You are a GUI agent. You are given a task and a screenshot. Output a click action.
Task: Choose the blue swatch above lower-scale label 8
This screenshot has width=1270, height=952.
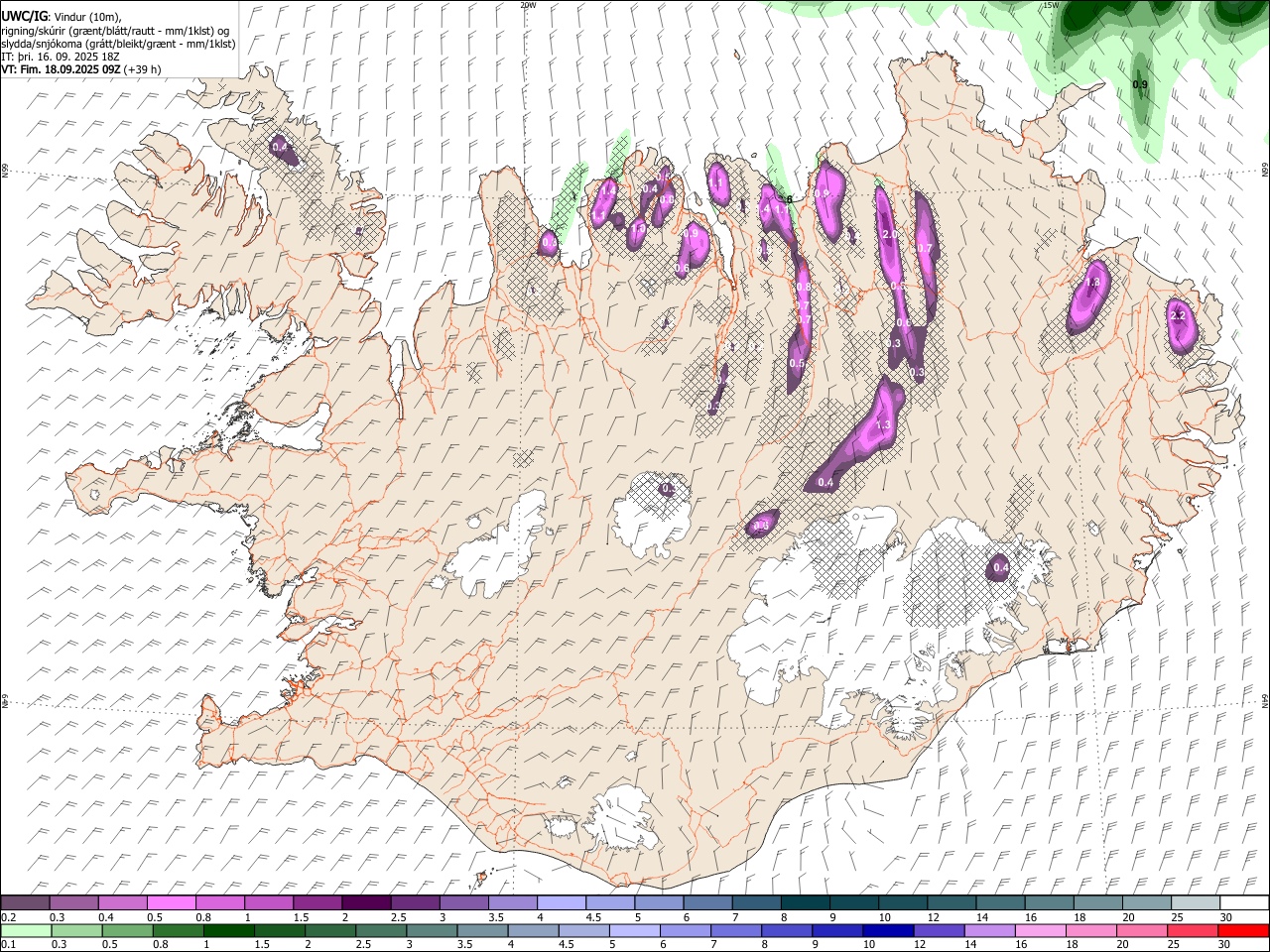point(786,930)
